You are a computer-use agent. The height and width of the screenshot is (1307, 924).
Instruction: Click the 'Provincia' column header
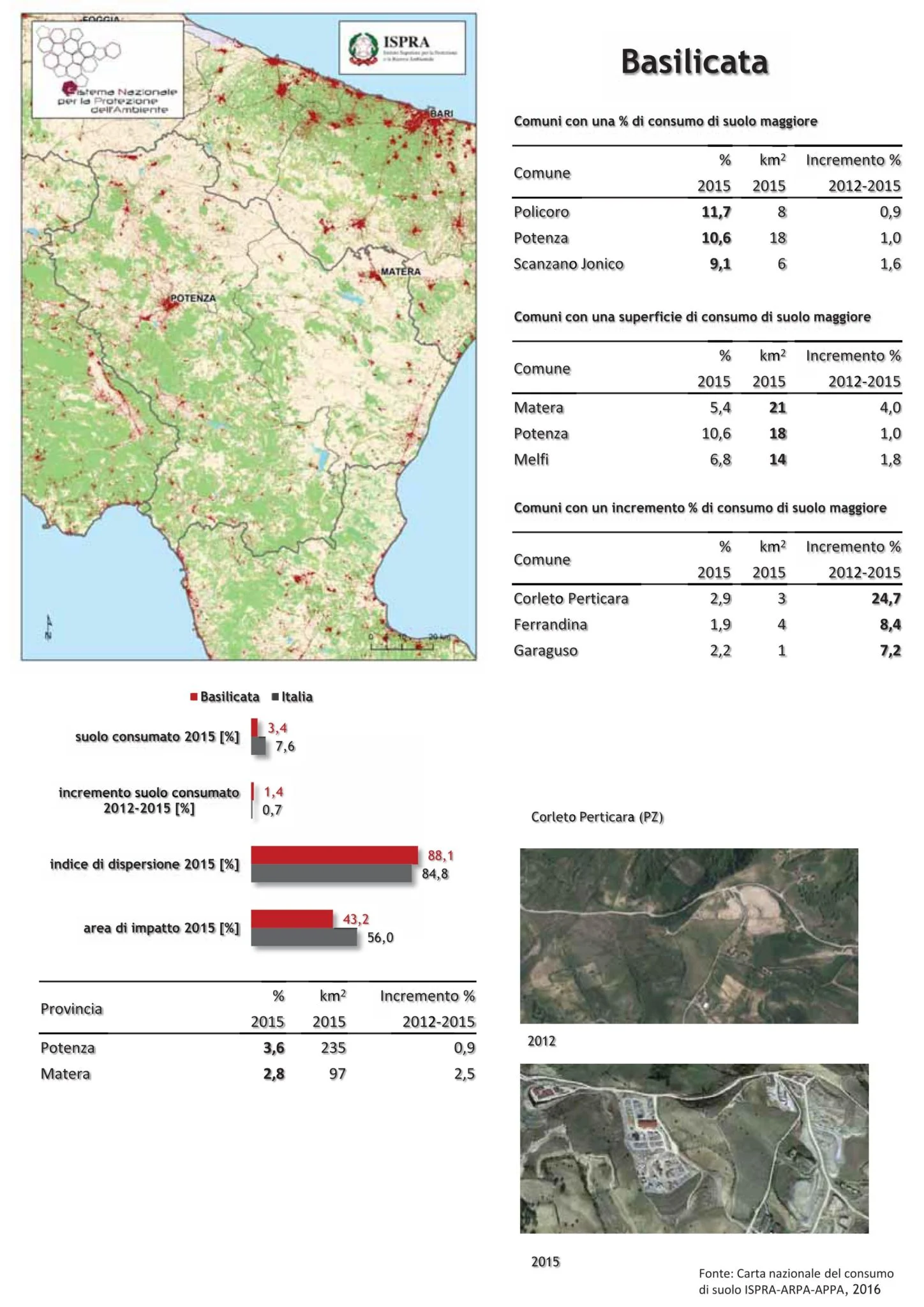coord(71,1009)
